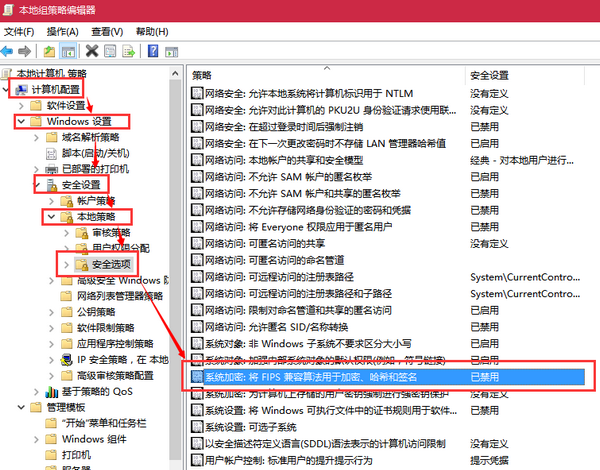Select 网络访问: 不允许存储网络身份验证的密码和凭据
Viewport: 600px width, 470px height.
(x=308, y=210)
